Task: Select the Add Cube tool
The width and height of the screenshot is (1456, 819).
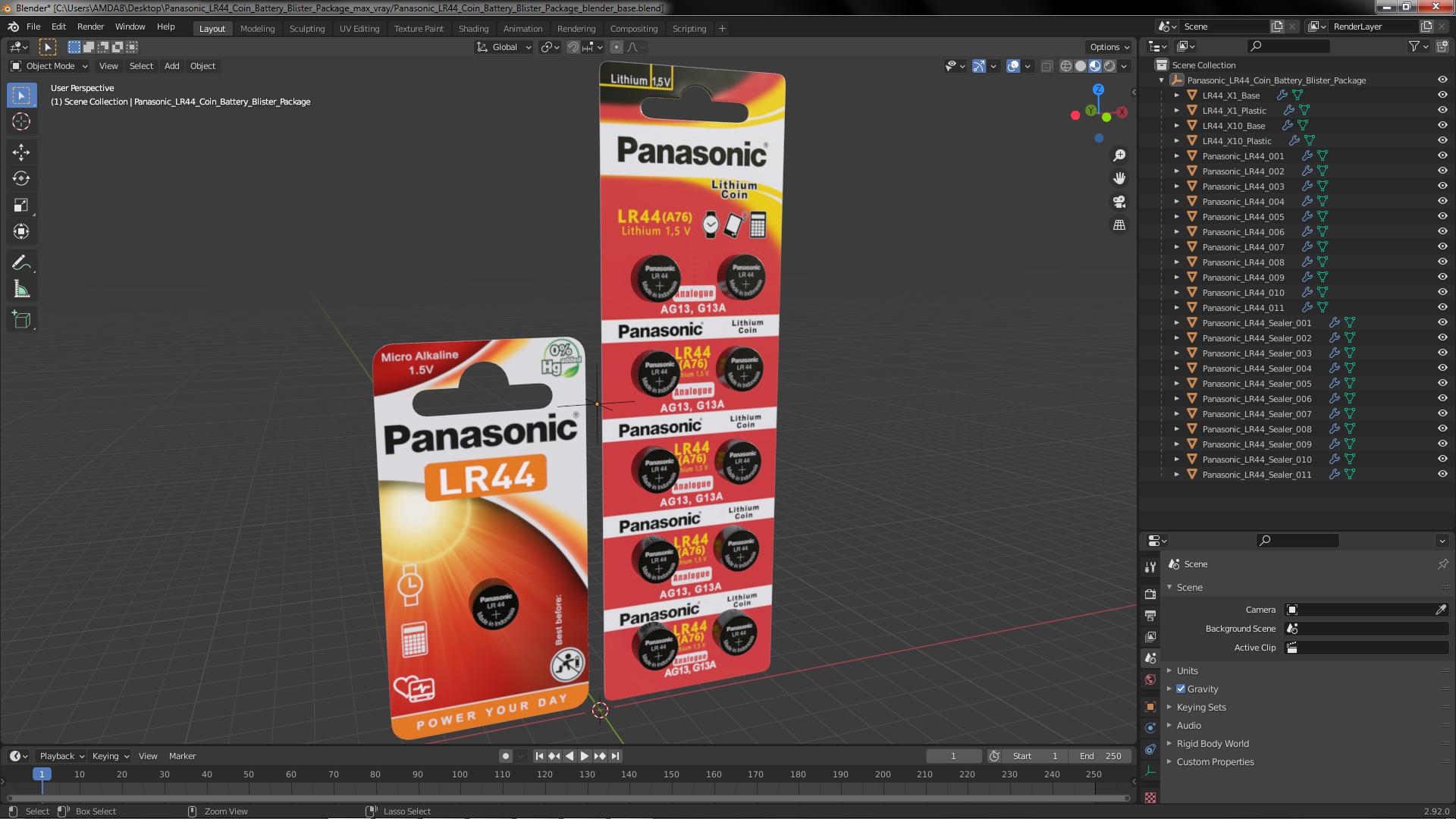Action: coord(21,319)
